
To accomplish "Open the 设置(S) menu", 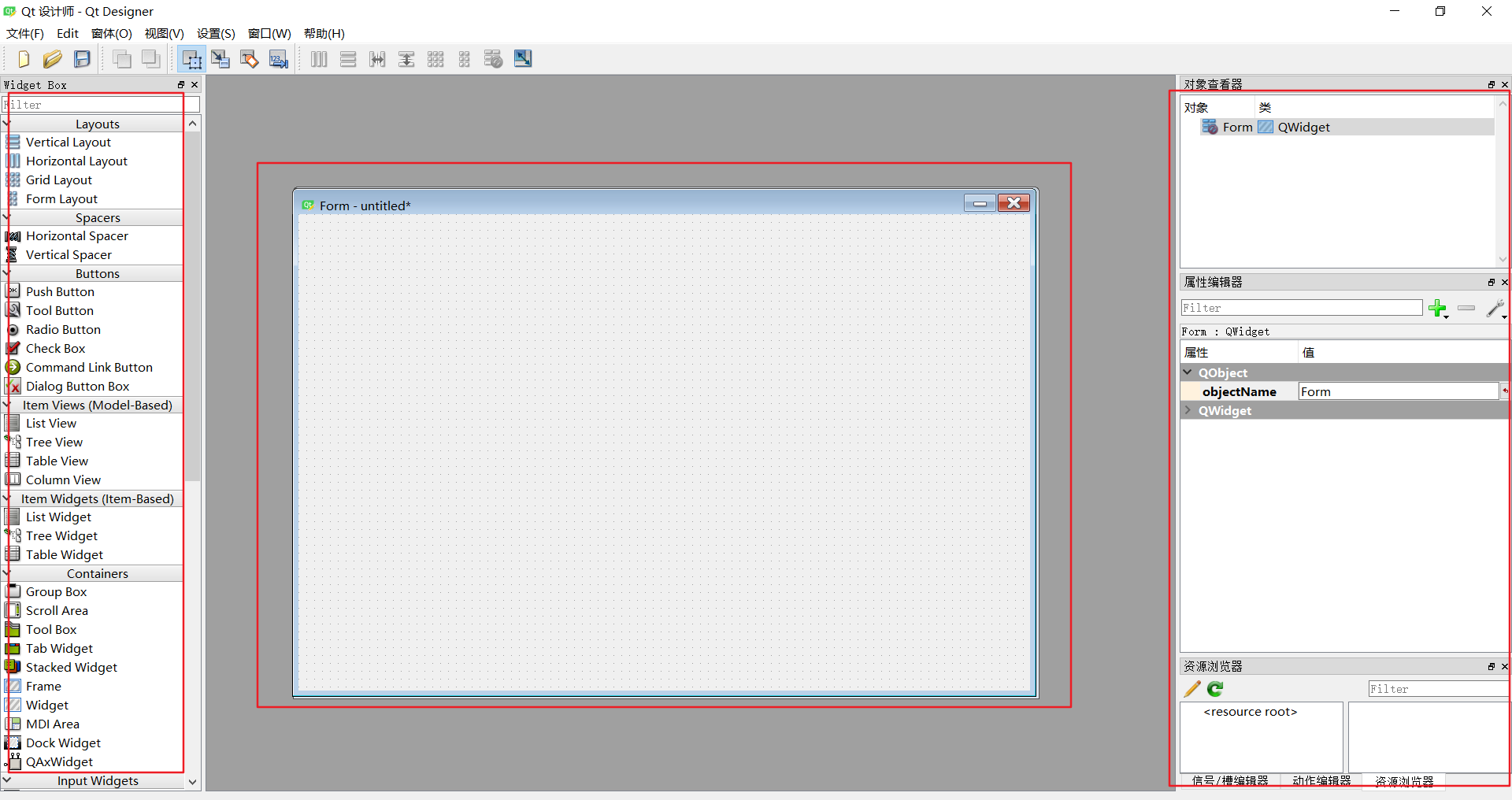I will coord(216,33).
